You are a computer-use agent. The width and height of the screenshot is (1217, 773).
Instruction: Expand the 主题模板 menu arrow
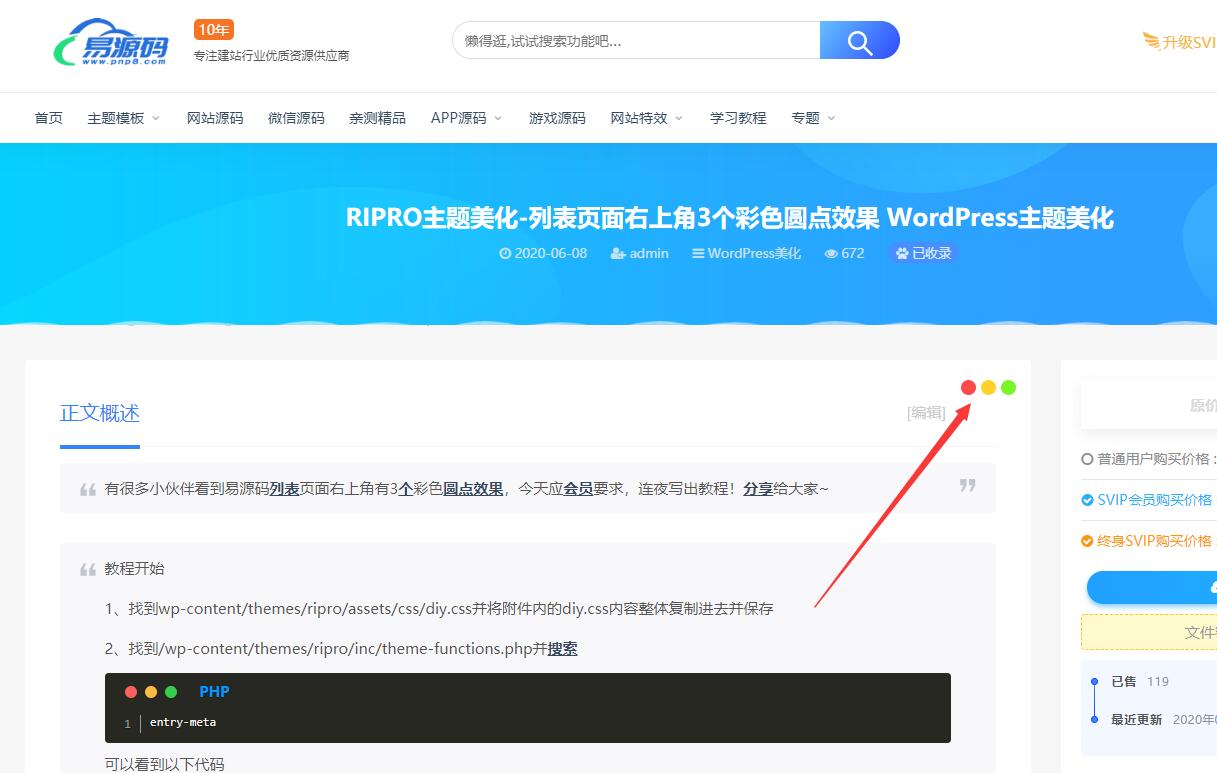coord(156,118)
